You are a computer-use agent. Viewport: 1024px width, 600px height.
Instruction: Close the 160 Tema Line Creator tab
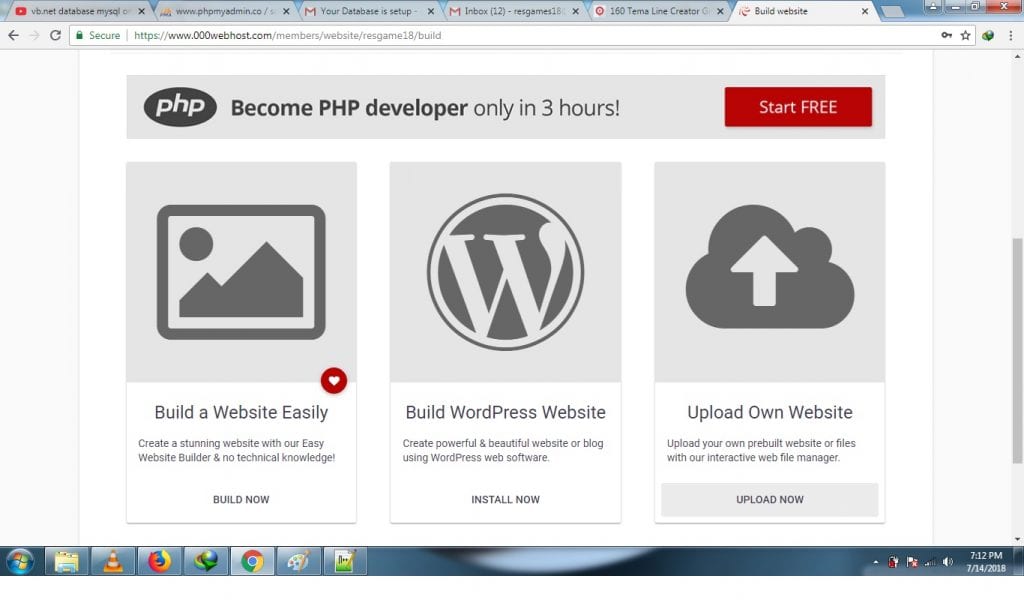pyautogui.click(x=720, y=12)
